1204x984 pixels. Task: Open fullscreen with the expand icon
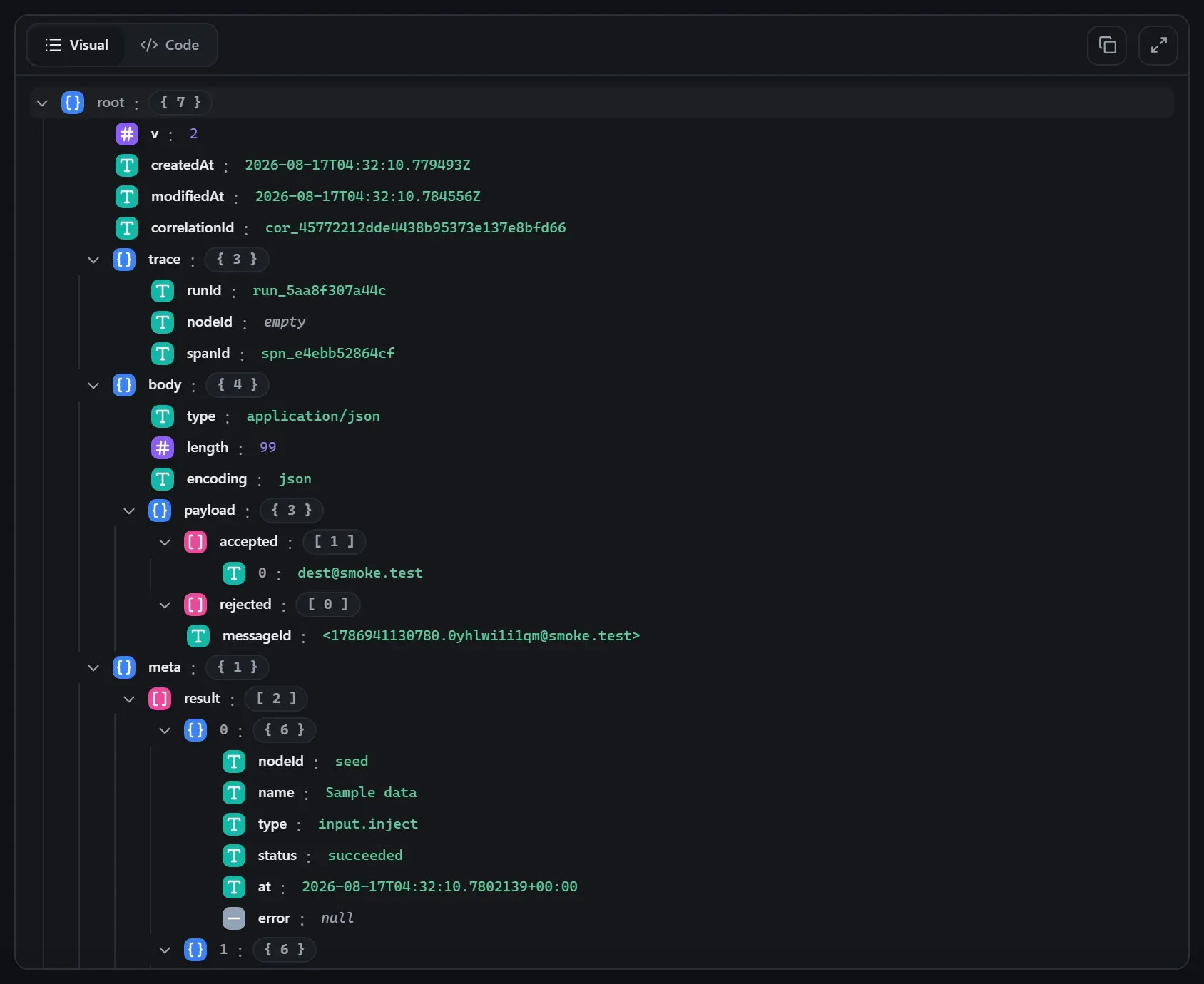coord(1158,46)
